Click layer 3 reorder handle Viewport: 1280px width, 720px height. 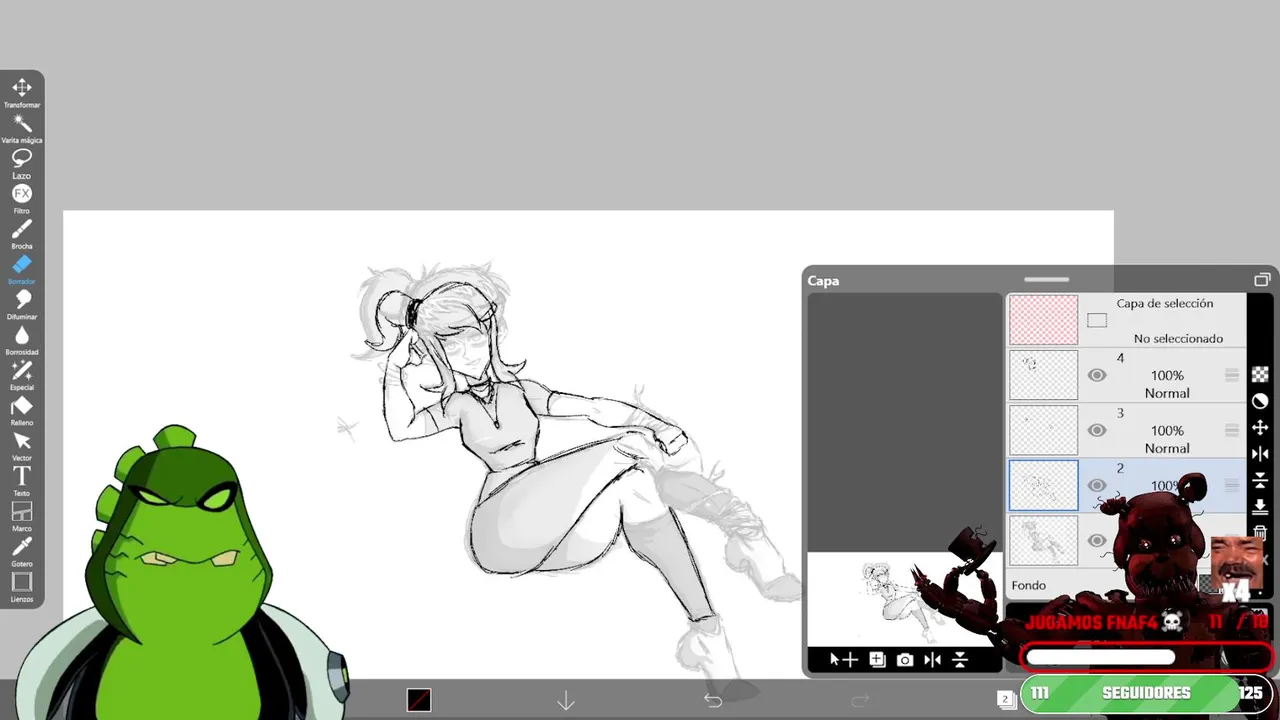(x=1232, y=430)
